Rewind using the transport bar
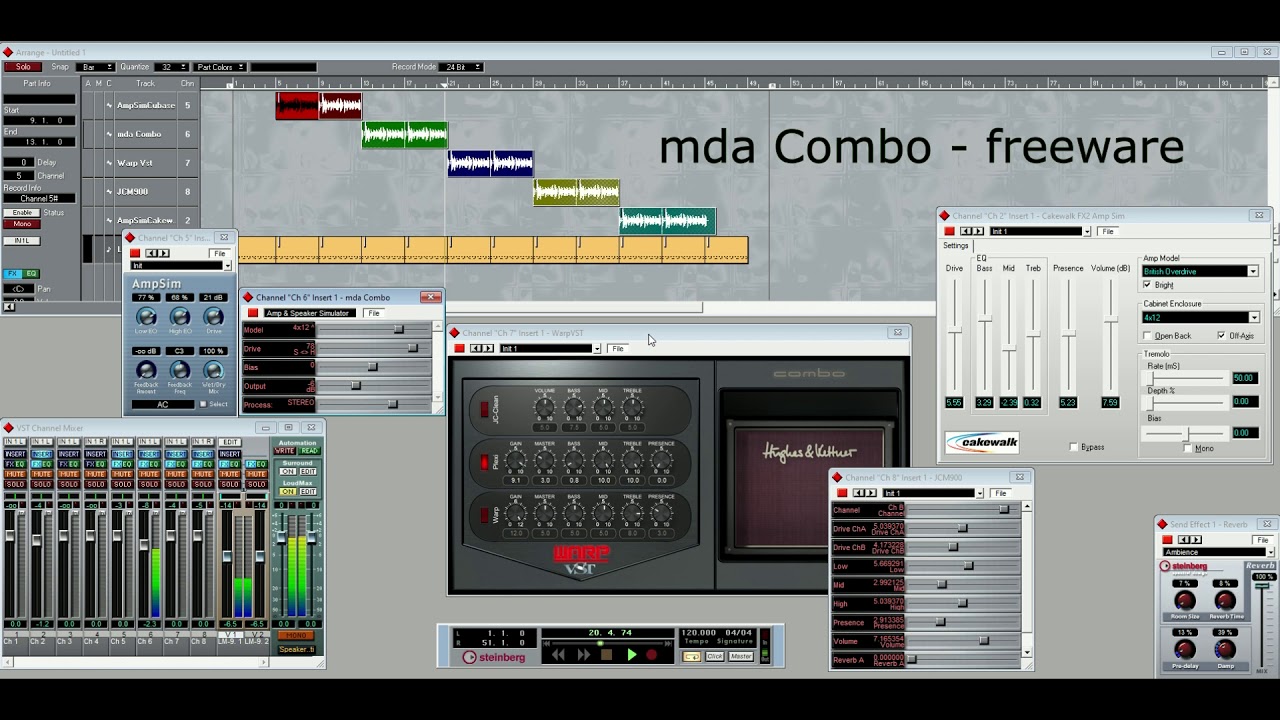Viewport: 1280px width, 720px height. pyautogui.click(x=558, y=655)
